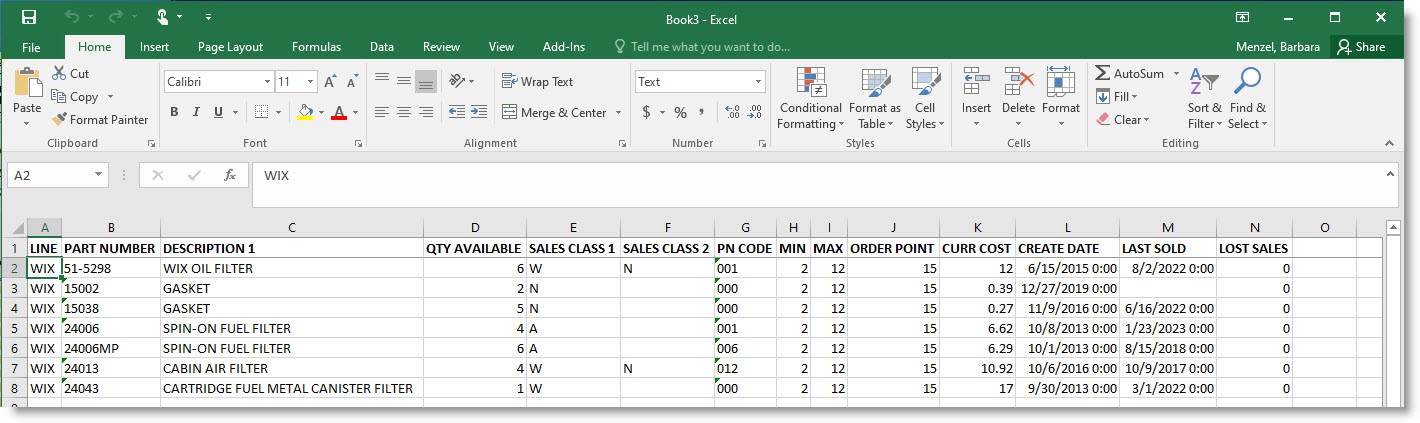Toggle Bold formatting
This screenshot has width=1420, height=423.
(174, 112)
